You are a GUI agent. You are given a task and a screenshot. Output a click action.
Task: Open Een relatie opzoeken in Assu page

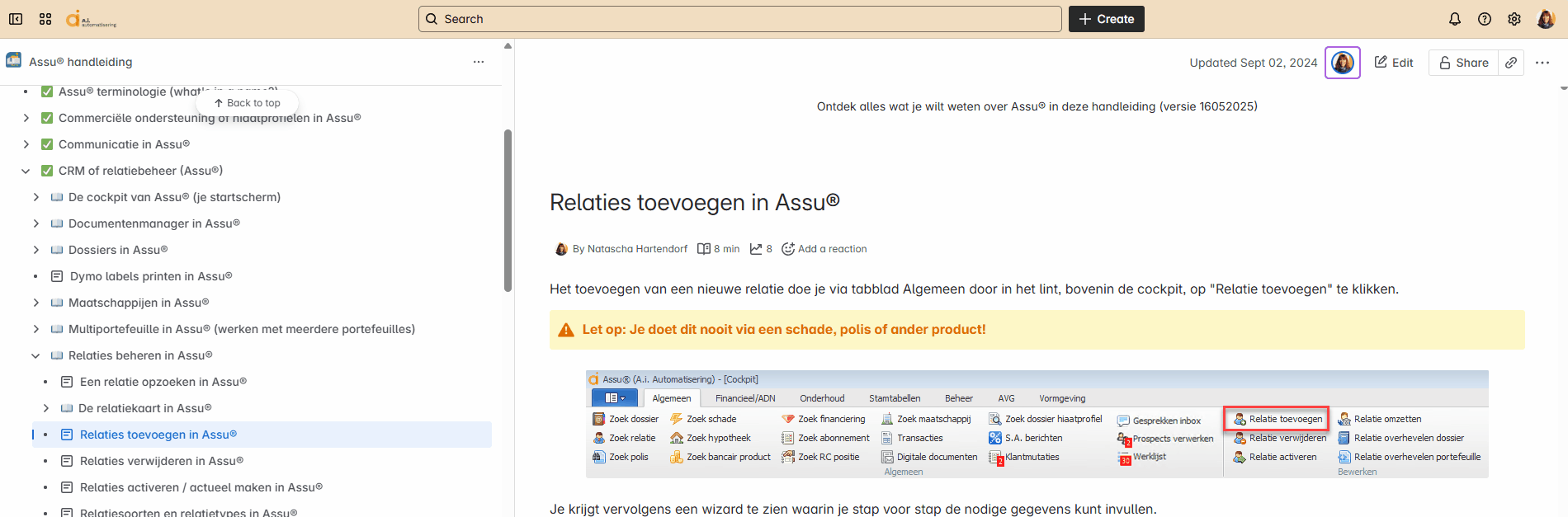(163, 382)
